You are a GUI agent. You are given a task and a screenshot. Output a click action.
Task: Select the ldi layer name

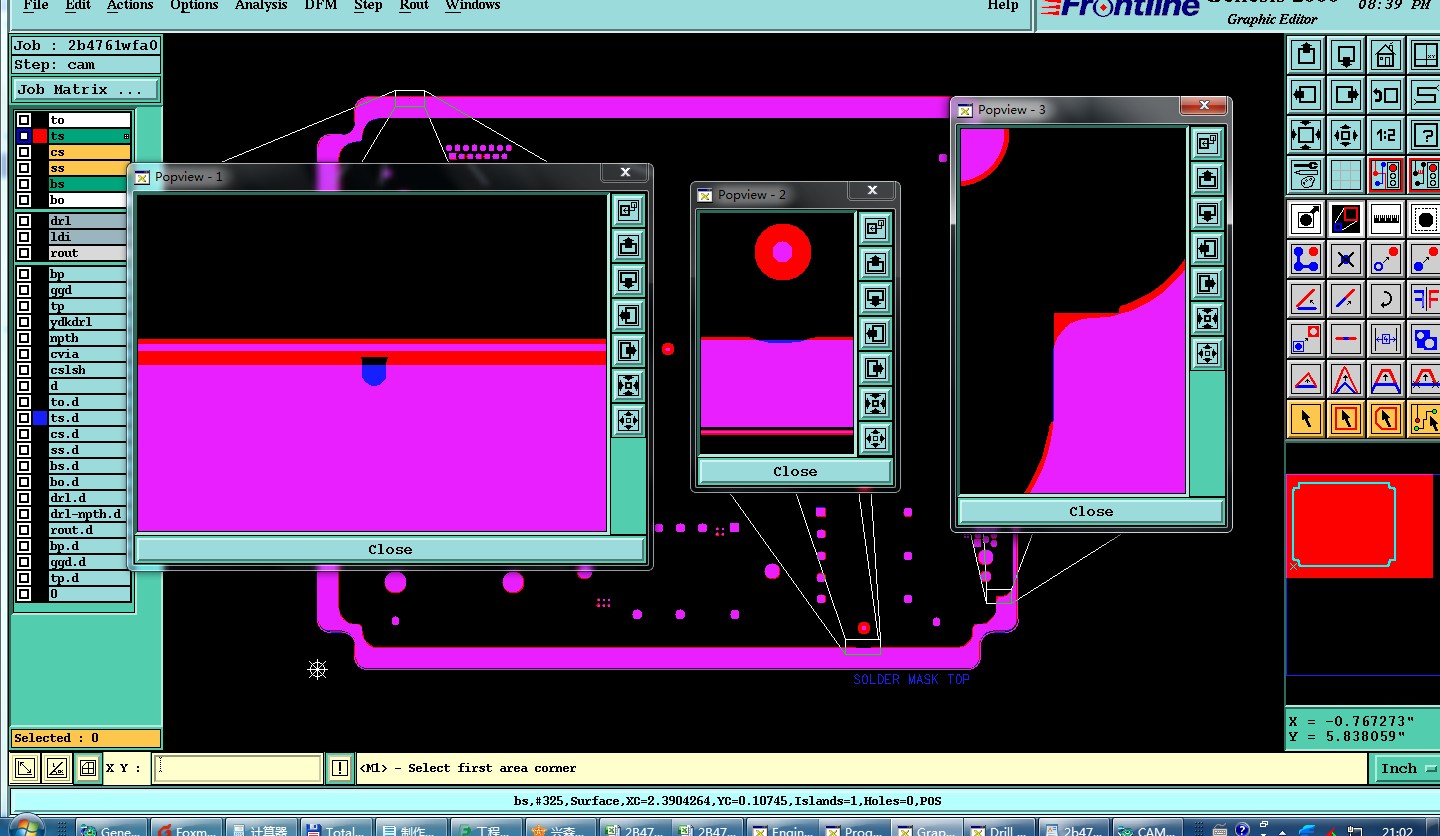(89, 237)
